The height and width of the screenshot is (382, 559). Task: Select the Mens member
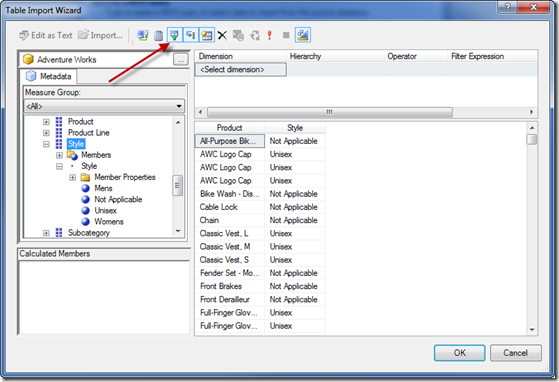coord(103,188)
